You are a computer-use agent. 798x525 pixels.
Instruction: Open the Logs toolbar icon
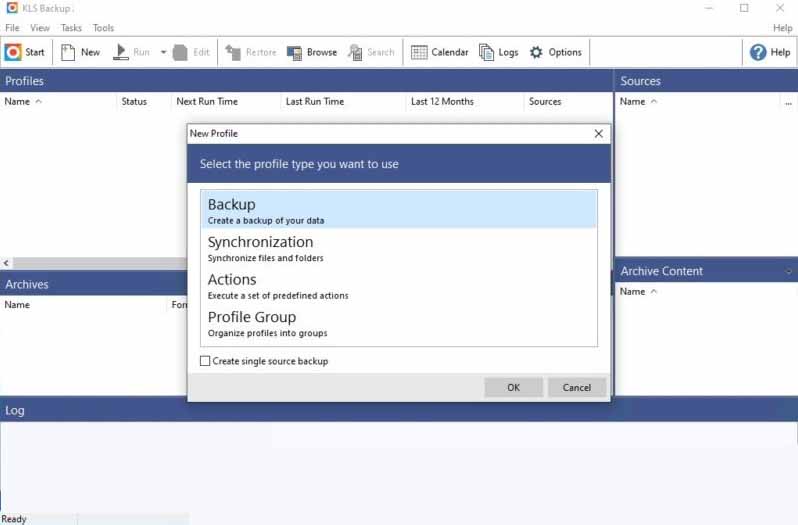click(x=487, y=52)
